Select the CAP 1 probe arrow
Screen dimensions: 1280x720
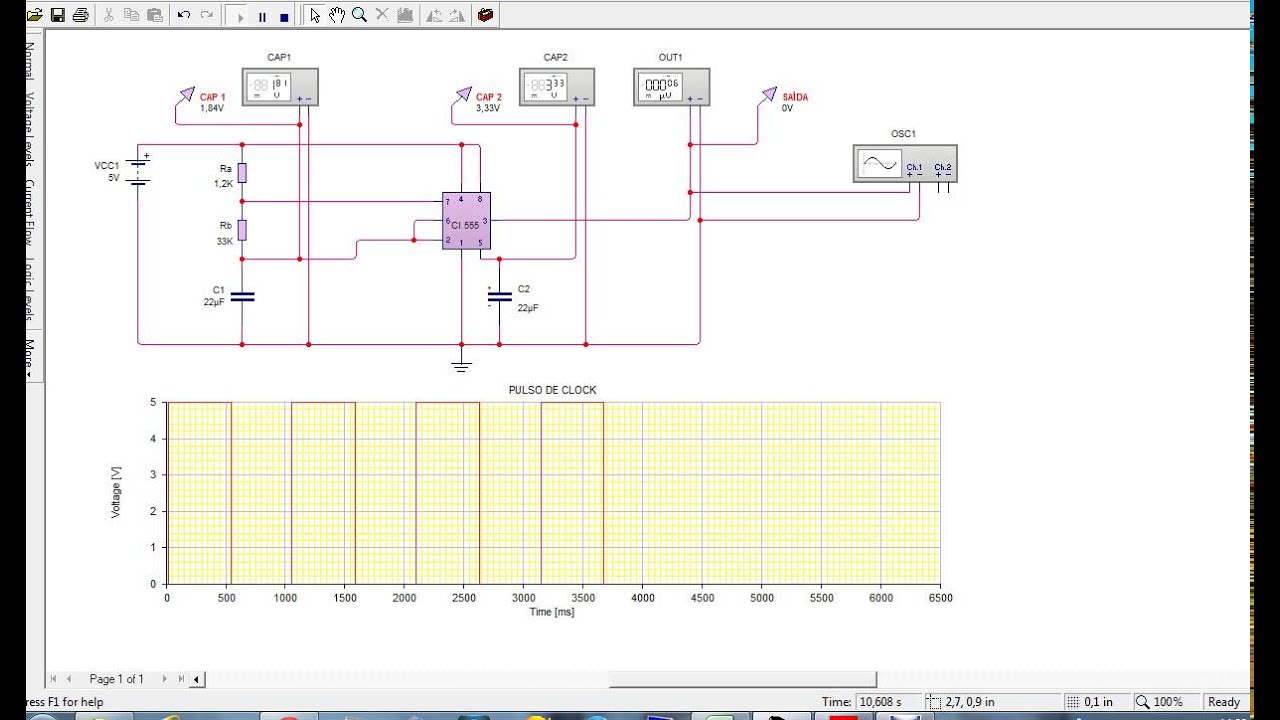[x=187, y=94]
